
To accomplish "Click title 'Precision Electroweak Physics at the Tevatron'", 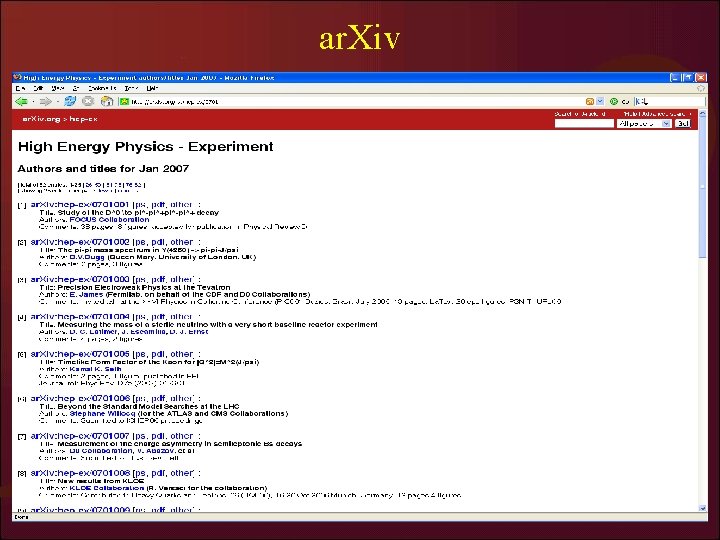I will point(144,287).
